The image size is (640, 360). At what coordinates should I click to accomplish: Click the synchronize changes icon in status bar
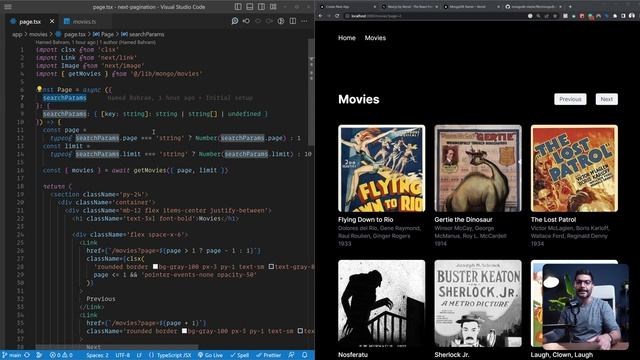27,355
